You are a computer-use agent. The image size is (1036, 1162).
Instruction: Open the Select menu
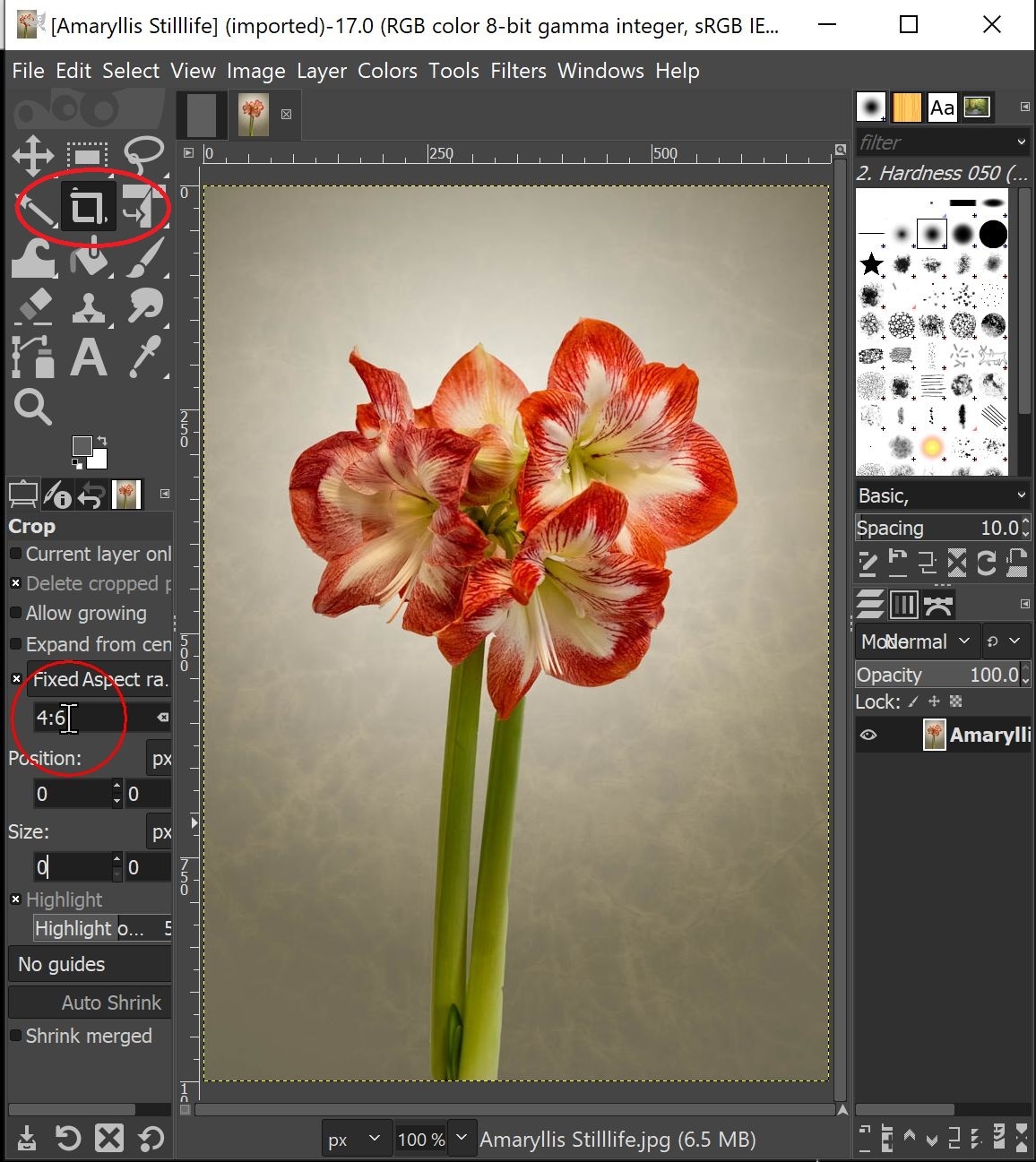[131, 71]
